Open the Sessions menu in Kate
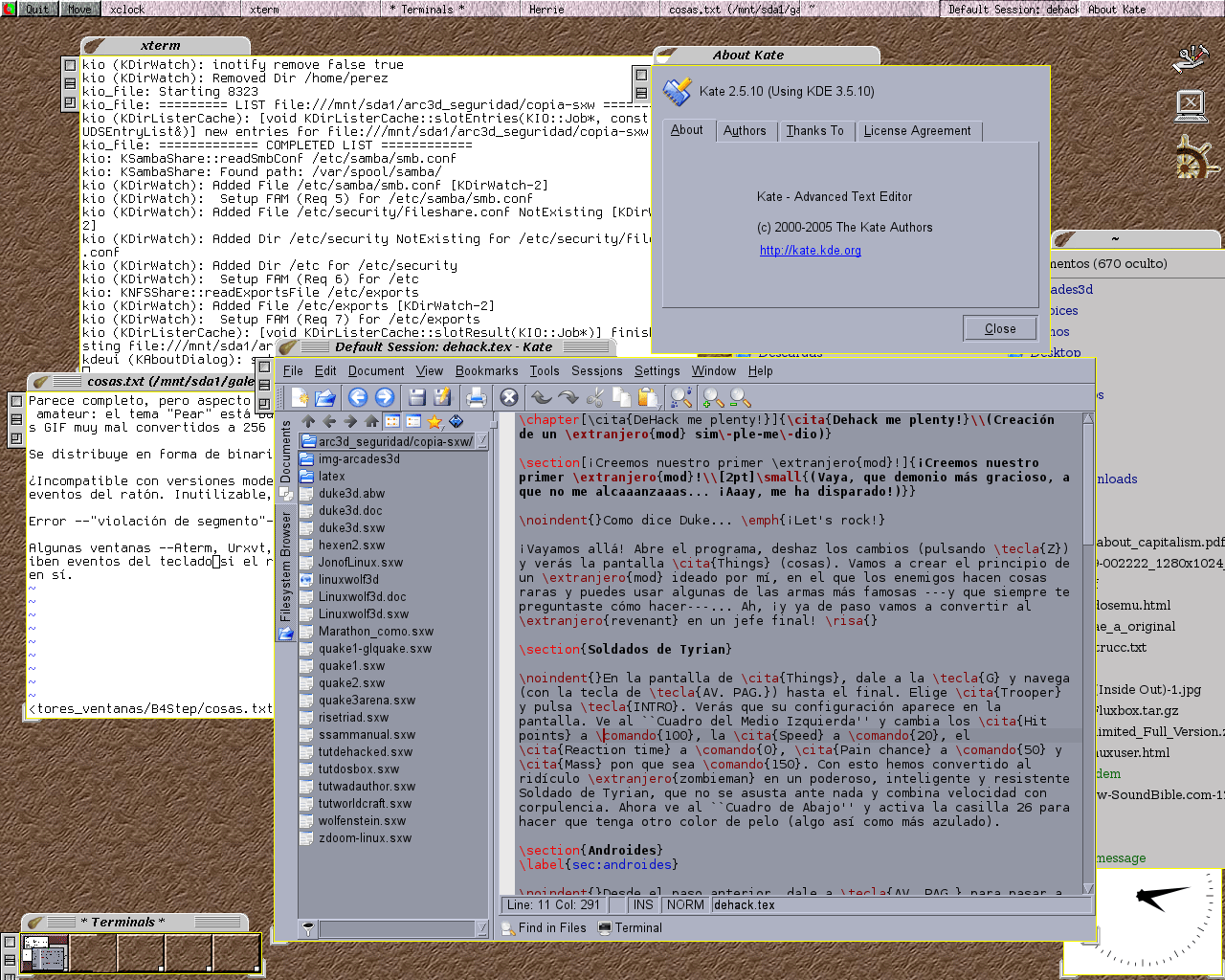The image size is (1225, 980). pyautogui.click(x=597, y=371)
